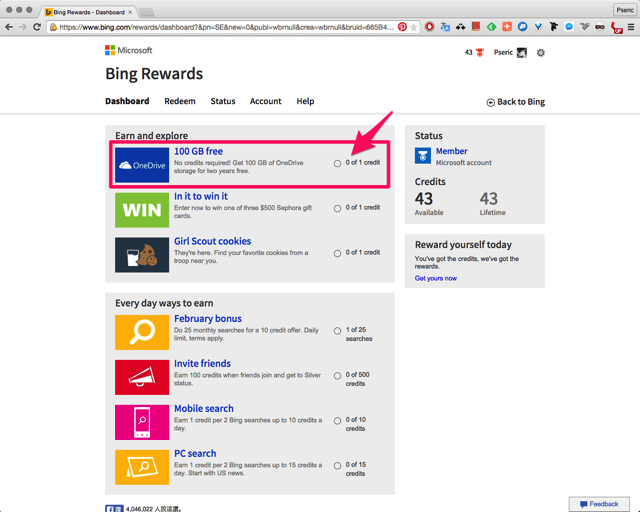Click the blue circle chat extension icon

point(522,27)
